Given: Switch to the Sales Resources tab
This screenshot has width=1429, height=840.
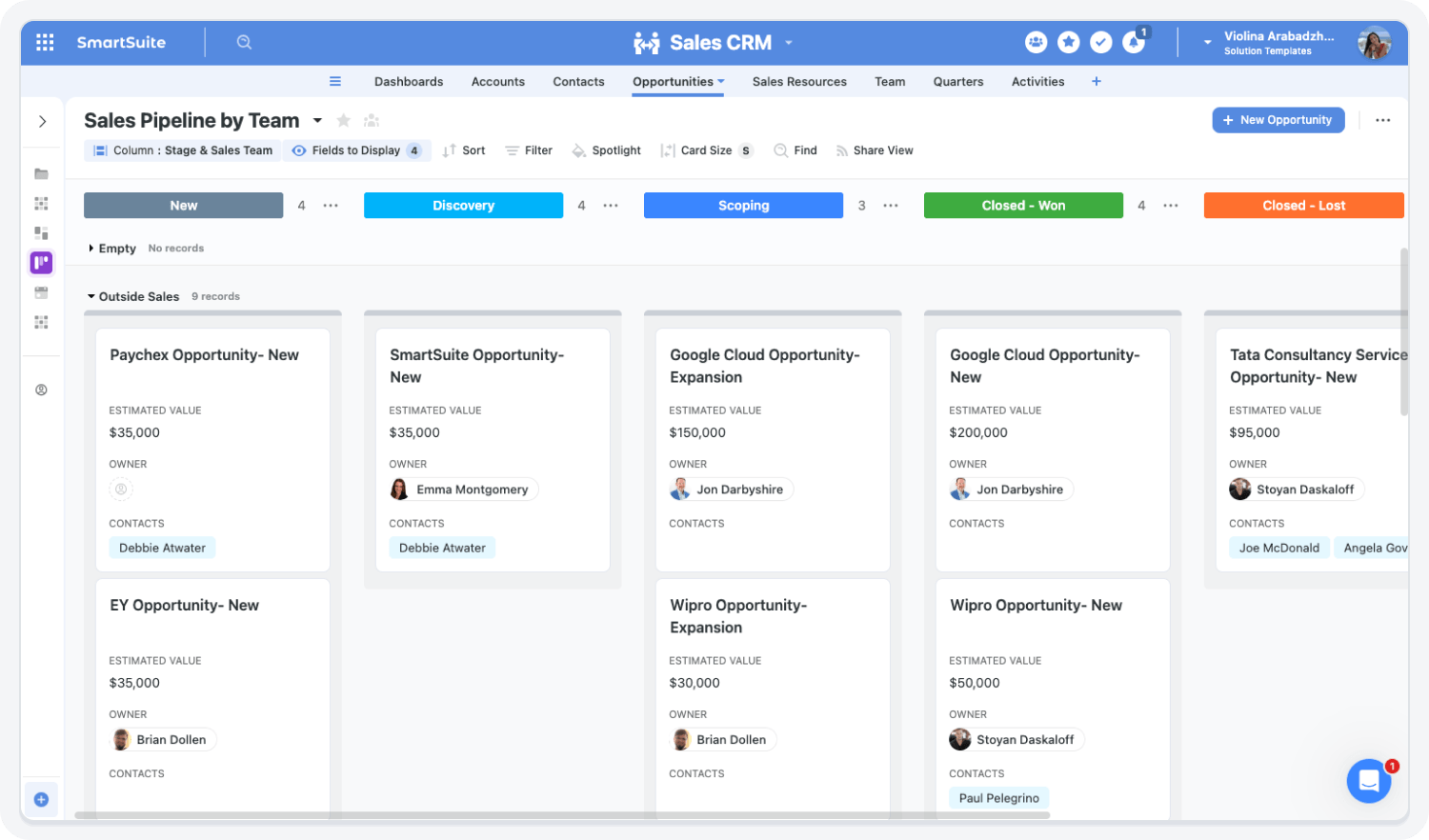Looking at the screenshot, I should click(x=799, y=81).
